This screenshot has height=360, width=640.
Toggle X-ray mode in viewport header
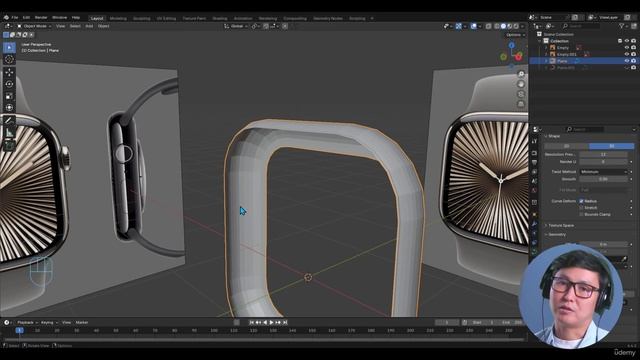[488, 26]
